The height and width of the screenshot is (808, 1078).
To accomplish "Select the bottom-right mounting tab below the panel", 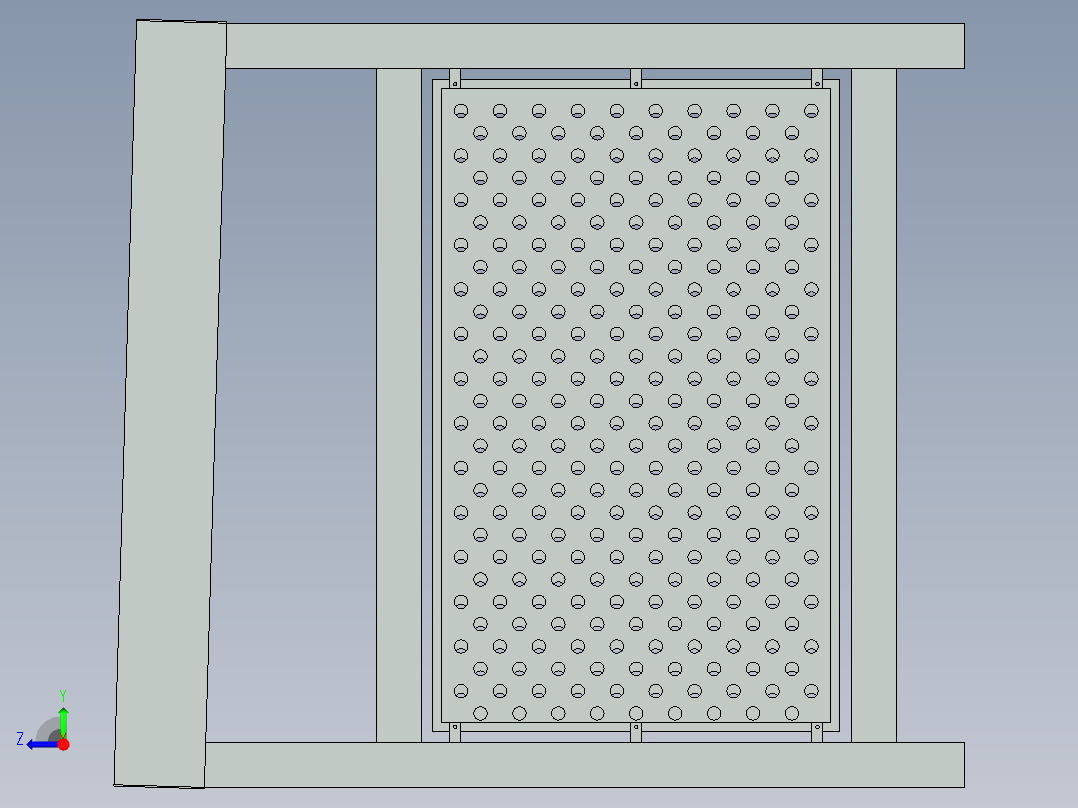I will pos(817,732).
